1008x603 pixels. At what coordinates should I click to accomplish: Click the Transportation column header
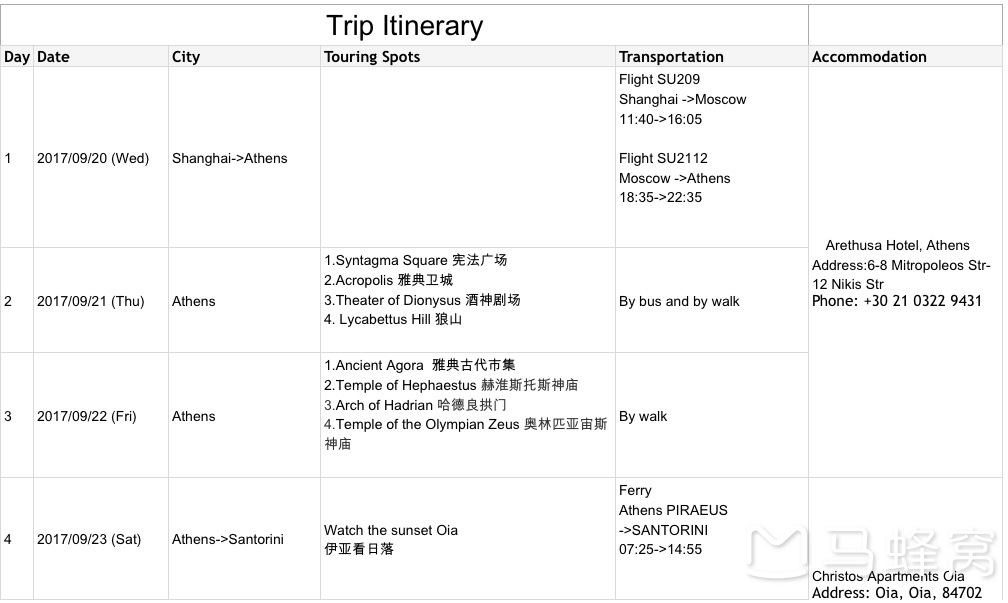[710, 57]
